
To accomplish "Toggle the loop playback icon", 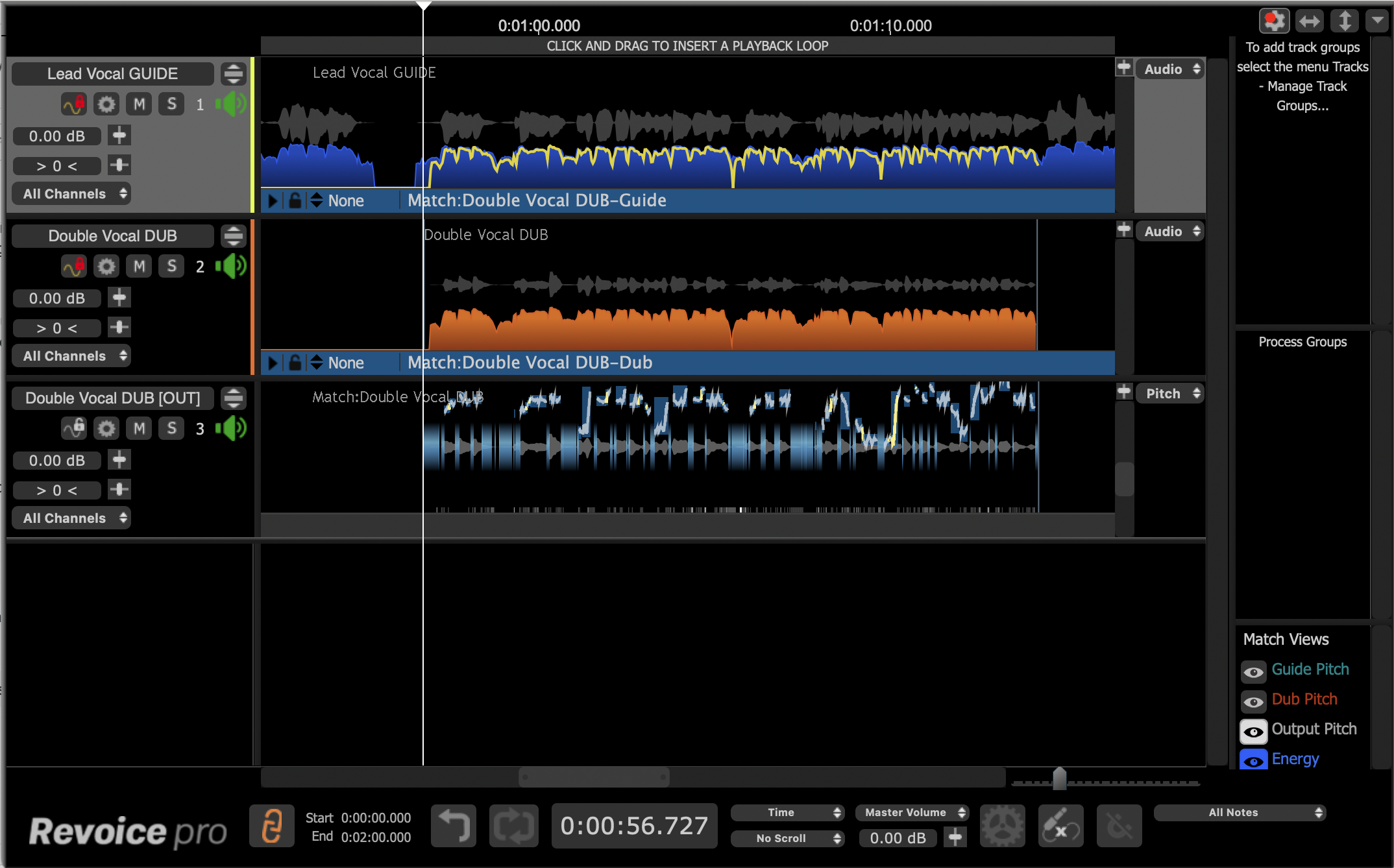I will coord(513,826).
